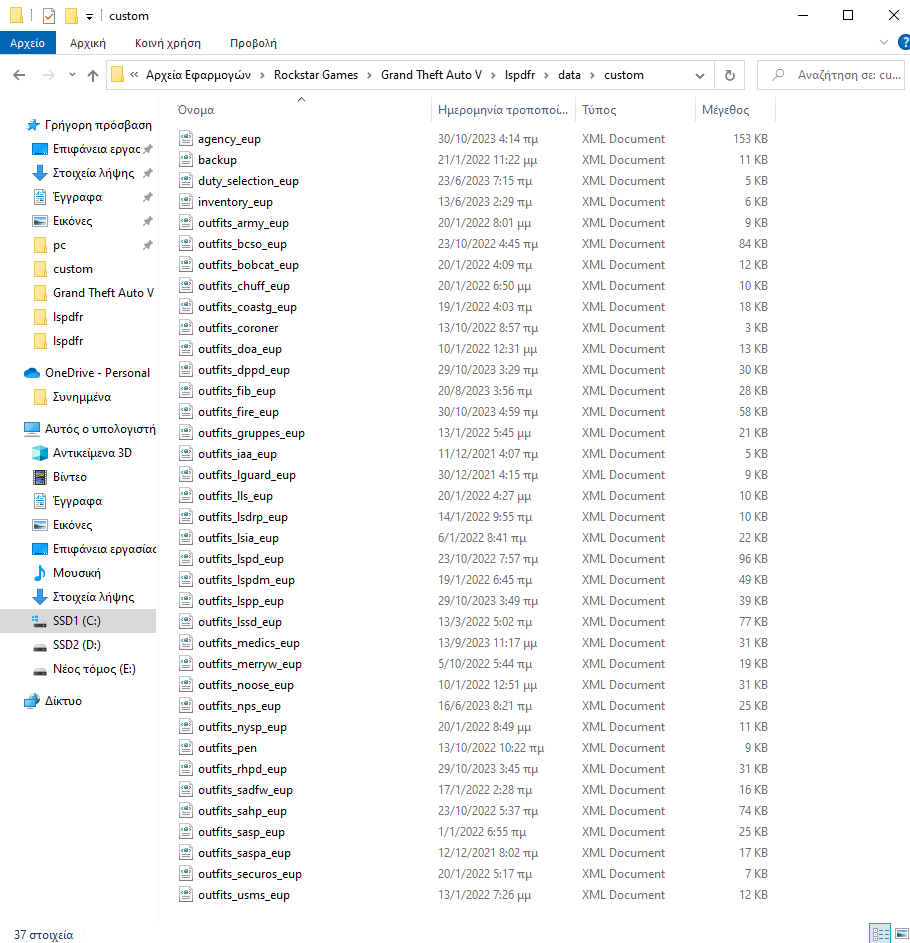The image size is (910, 943).
Task: Select the outfits_coroner file icon
Action: 186,328
